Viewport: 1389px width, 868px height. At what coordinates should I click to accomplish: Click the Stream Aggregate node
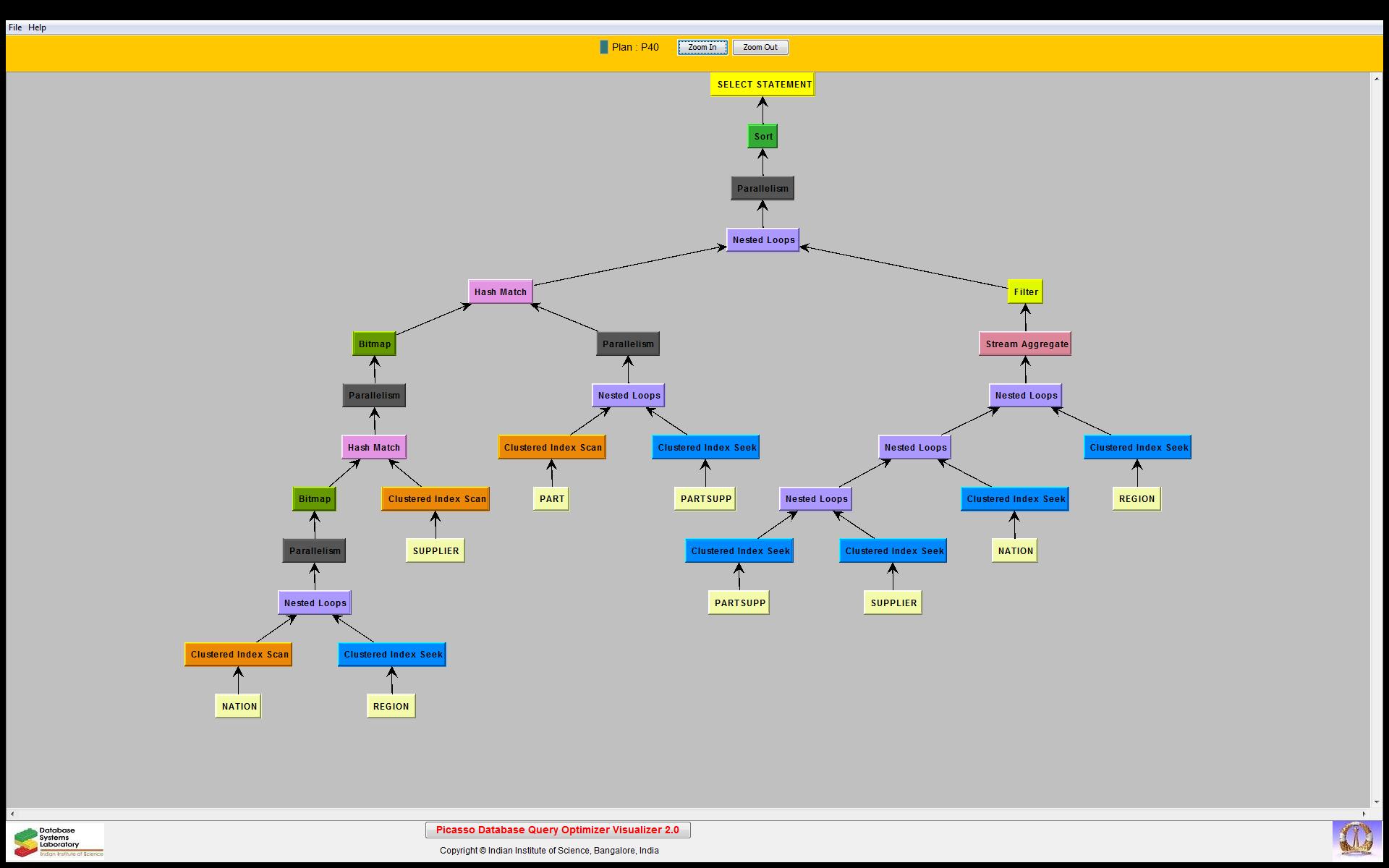click(x=1025, y=344)
